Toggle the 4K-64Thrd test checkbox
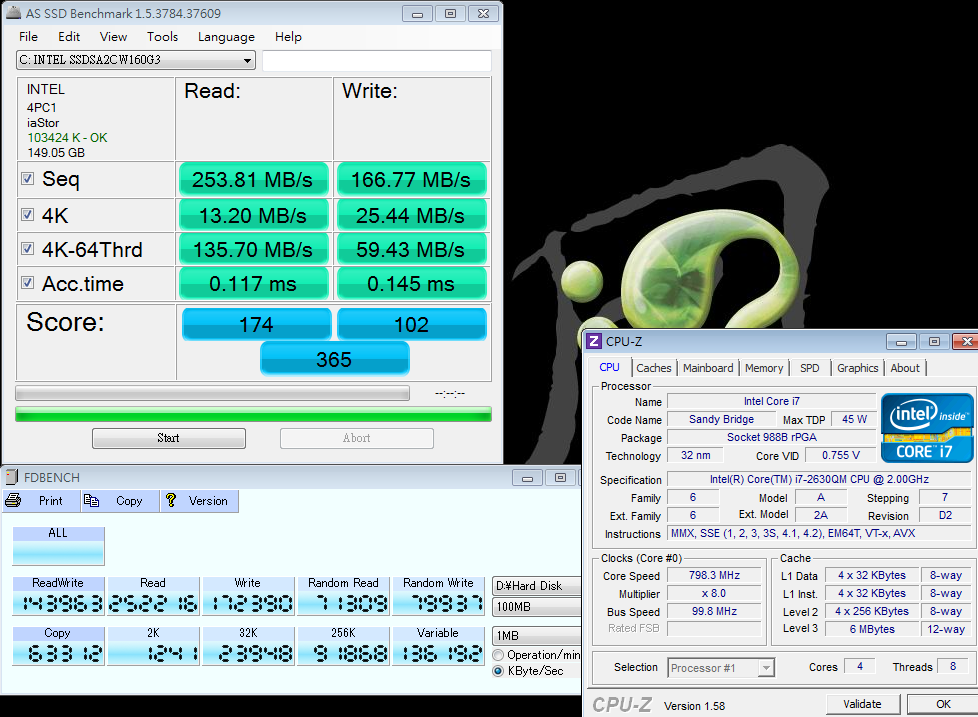 pos(27,249)
